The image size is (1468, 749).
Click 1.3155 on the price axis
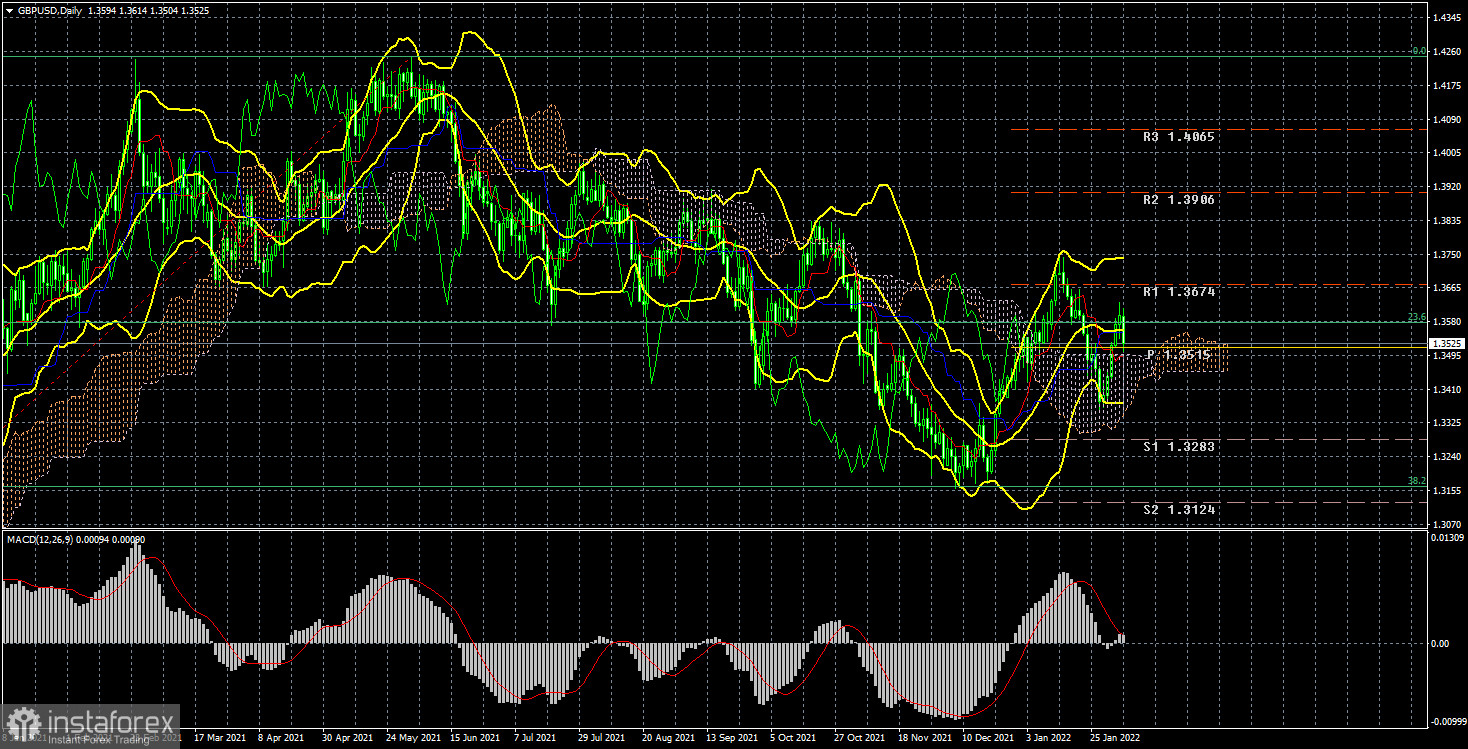(x=1446, y=491)
